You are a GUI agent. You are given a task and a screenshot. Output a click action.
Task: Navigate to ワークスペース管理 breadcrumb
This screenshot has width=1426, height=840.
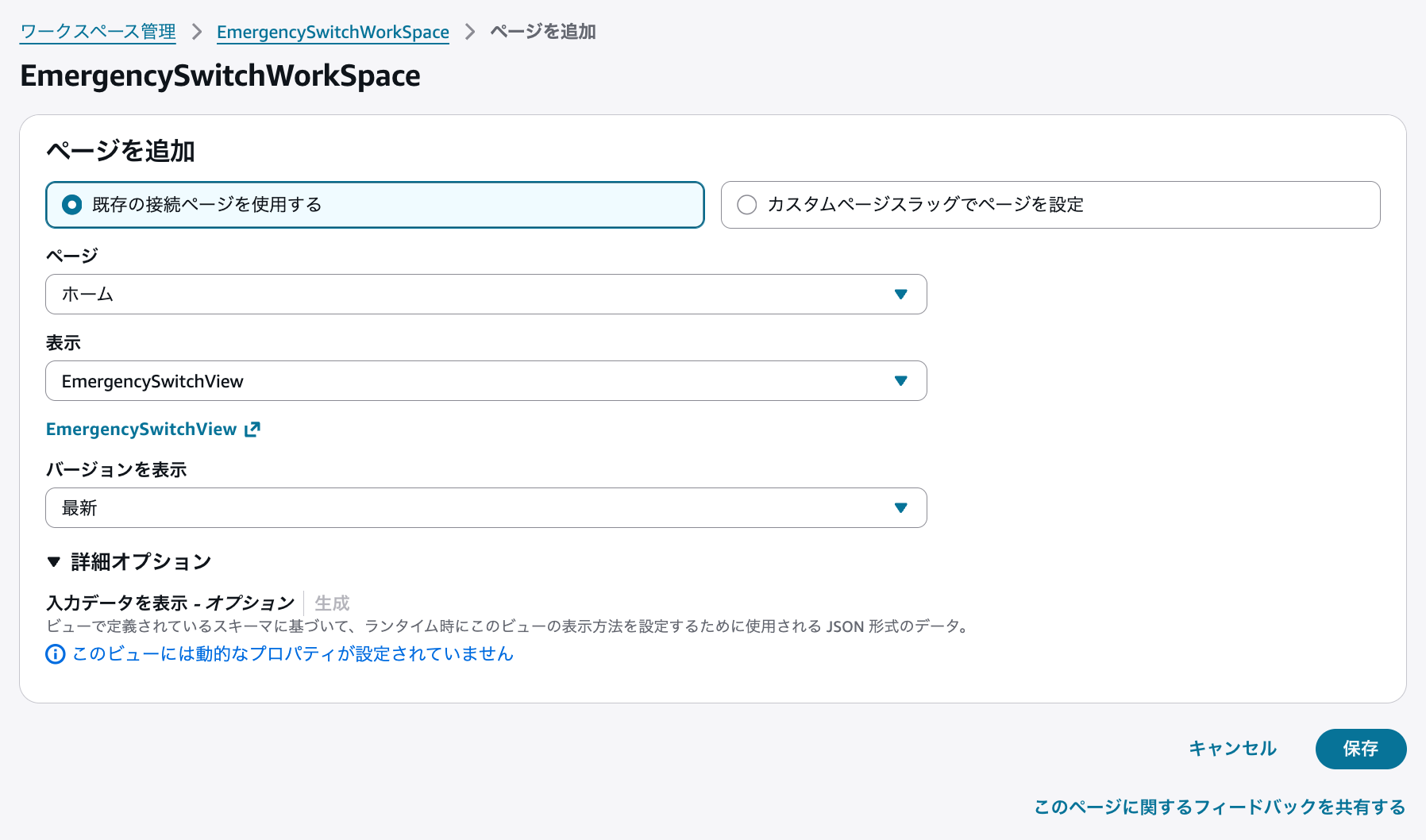pyautogui.click(x=97, y=32)
